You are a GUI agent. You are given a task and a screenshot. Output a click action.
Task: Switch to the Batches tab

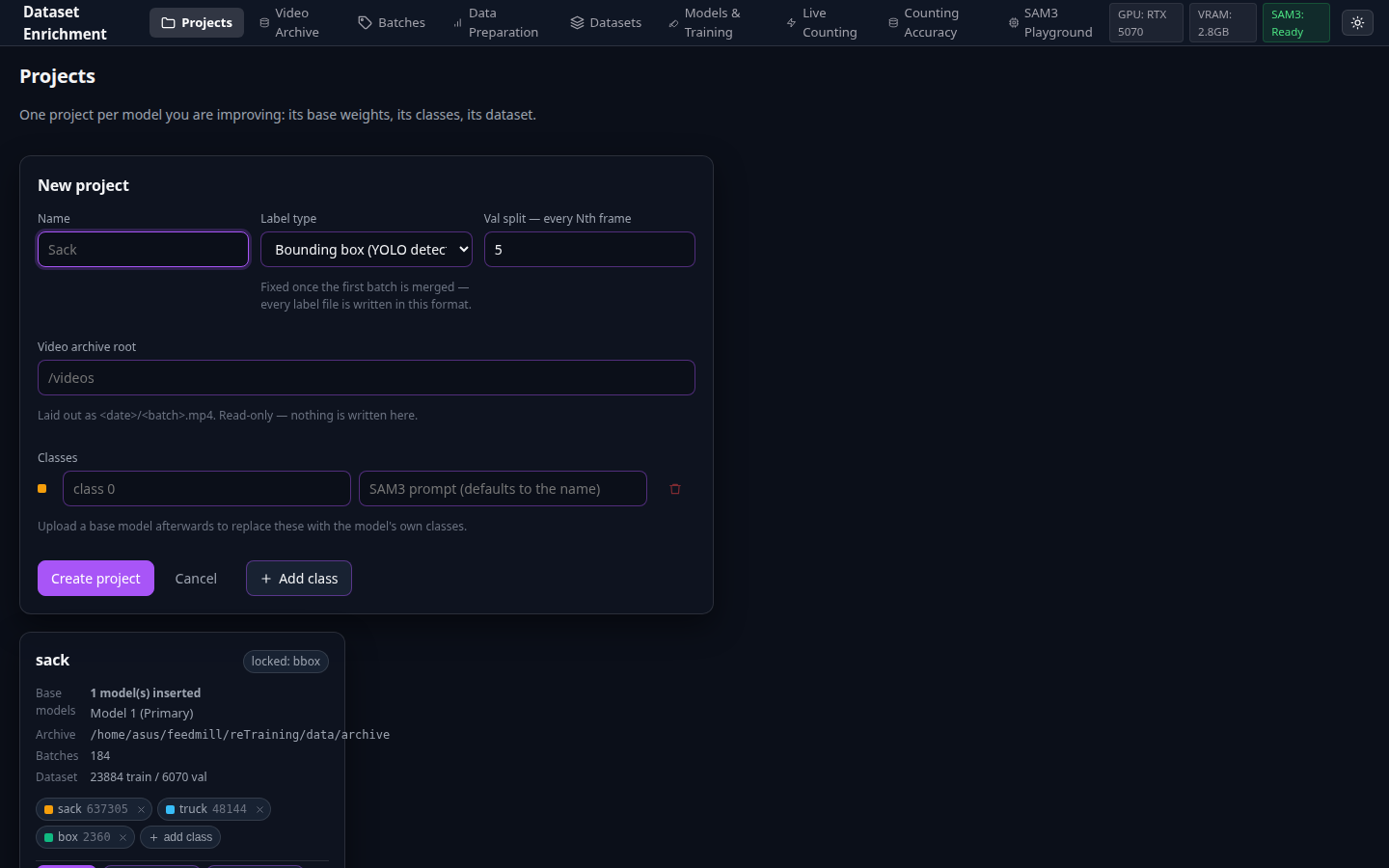392,22
